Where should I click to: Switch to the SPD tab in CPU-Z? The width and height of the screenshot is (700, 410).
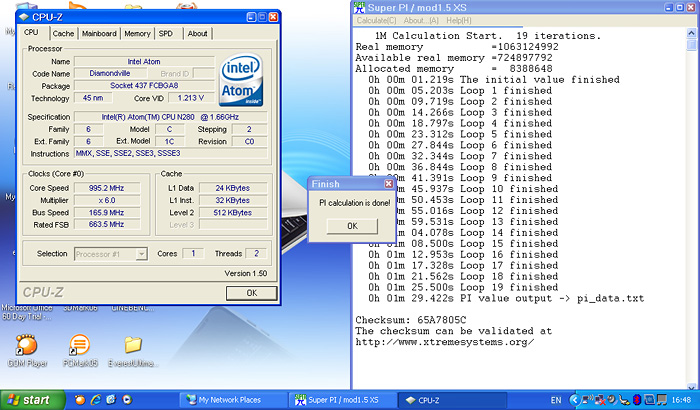[166, 33]
